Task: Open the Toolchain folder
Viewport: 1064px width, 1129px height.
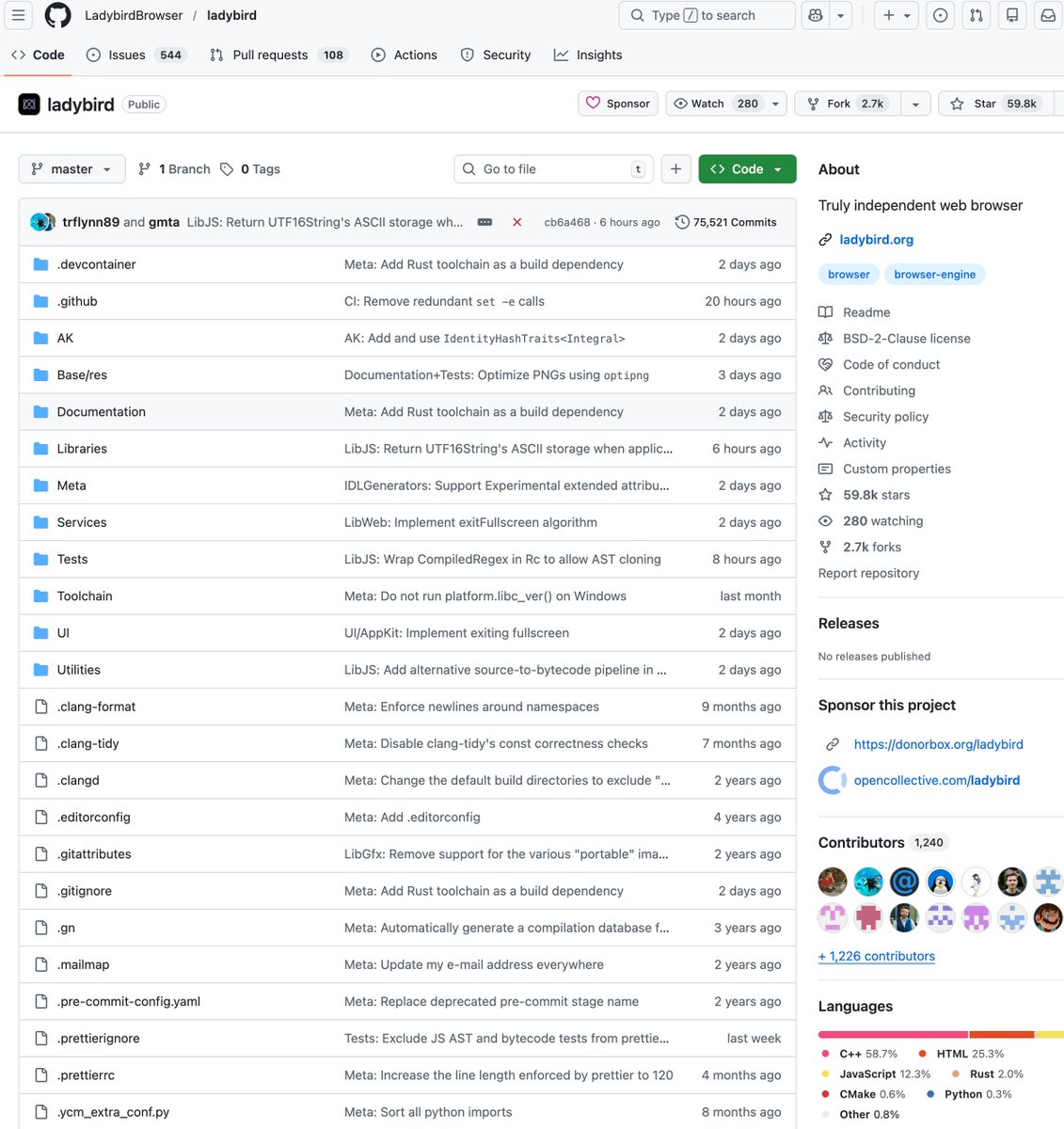Action: [85, 596]
